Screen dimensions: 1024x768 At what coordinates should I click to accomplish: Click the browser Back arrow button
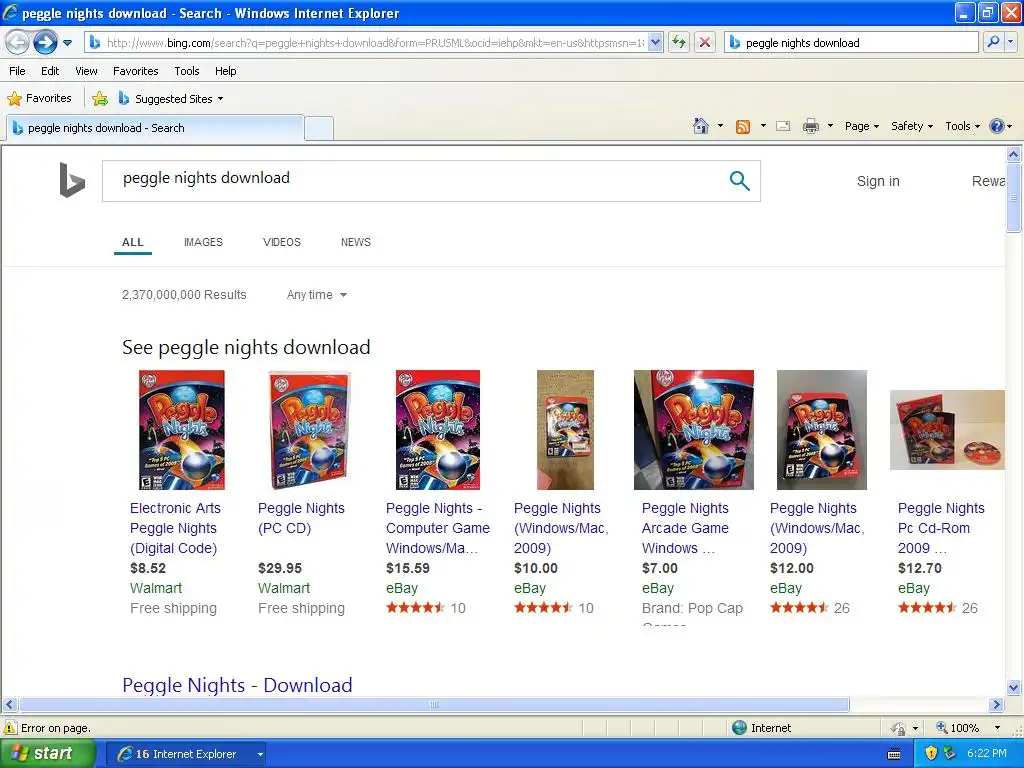(18, 42)
